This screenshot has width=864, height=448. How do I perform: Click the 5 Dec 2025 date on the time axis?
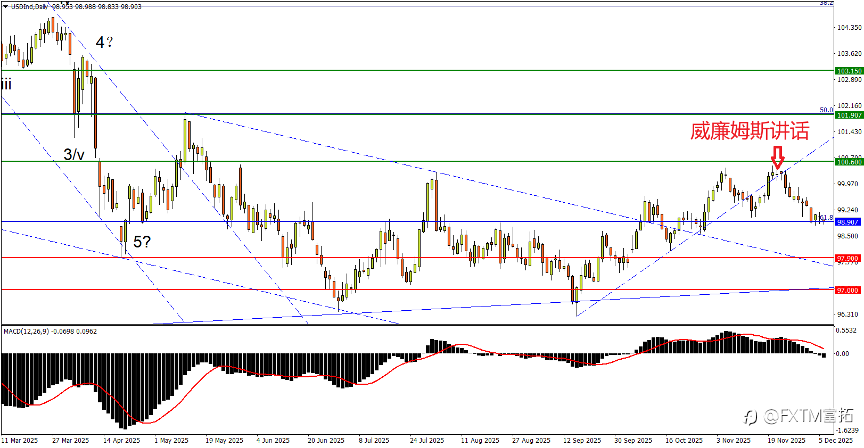pos(835,440)
